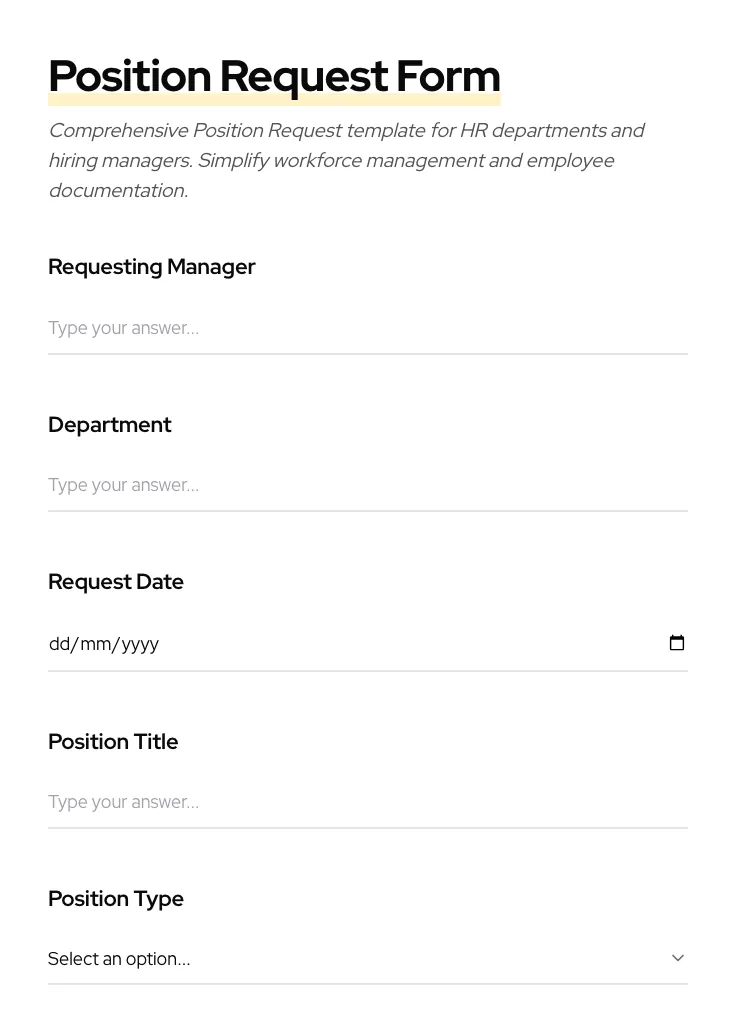The width and height of the screenshot is (736, 1024).
Task: Click the word 'Form' in the main heading
Action: (448, 76)
